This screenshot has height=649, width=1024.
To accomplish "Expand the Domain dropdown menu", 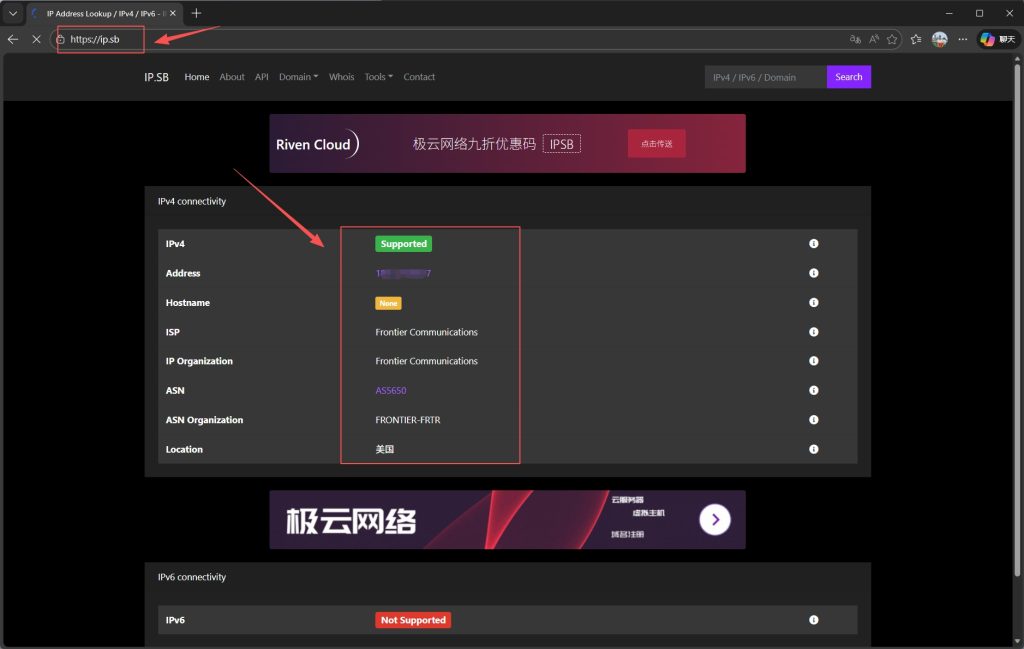I will click(298, 77).
